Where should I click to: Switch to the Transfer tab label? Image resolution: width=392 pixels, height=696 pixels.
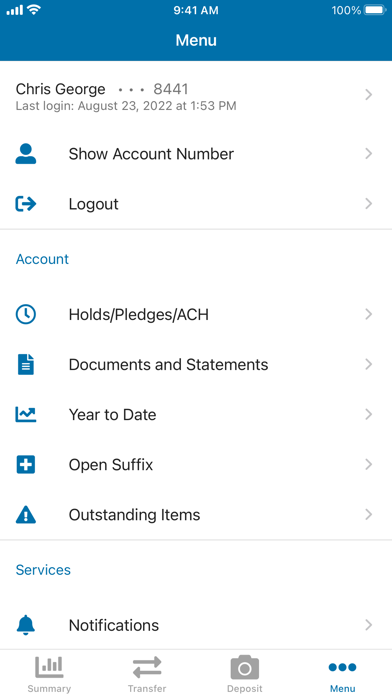pyautogui.click(x=147, y=689)
